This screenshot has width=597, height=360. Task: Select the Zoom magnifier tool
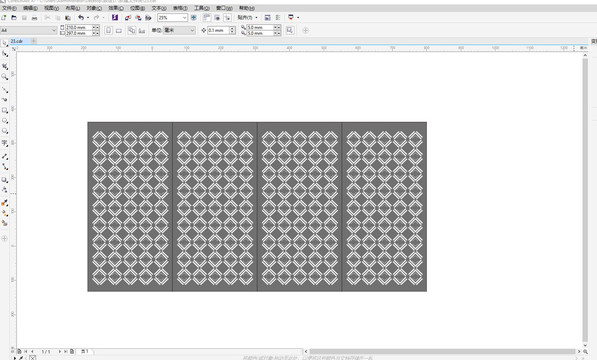point(5,77)
